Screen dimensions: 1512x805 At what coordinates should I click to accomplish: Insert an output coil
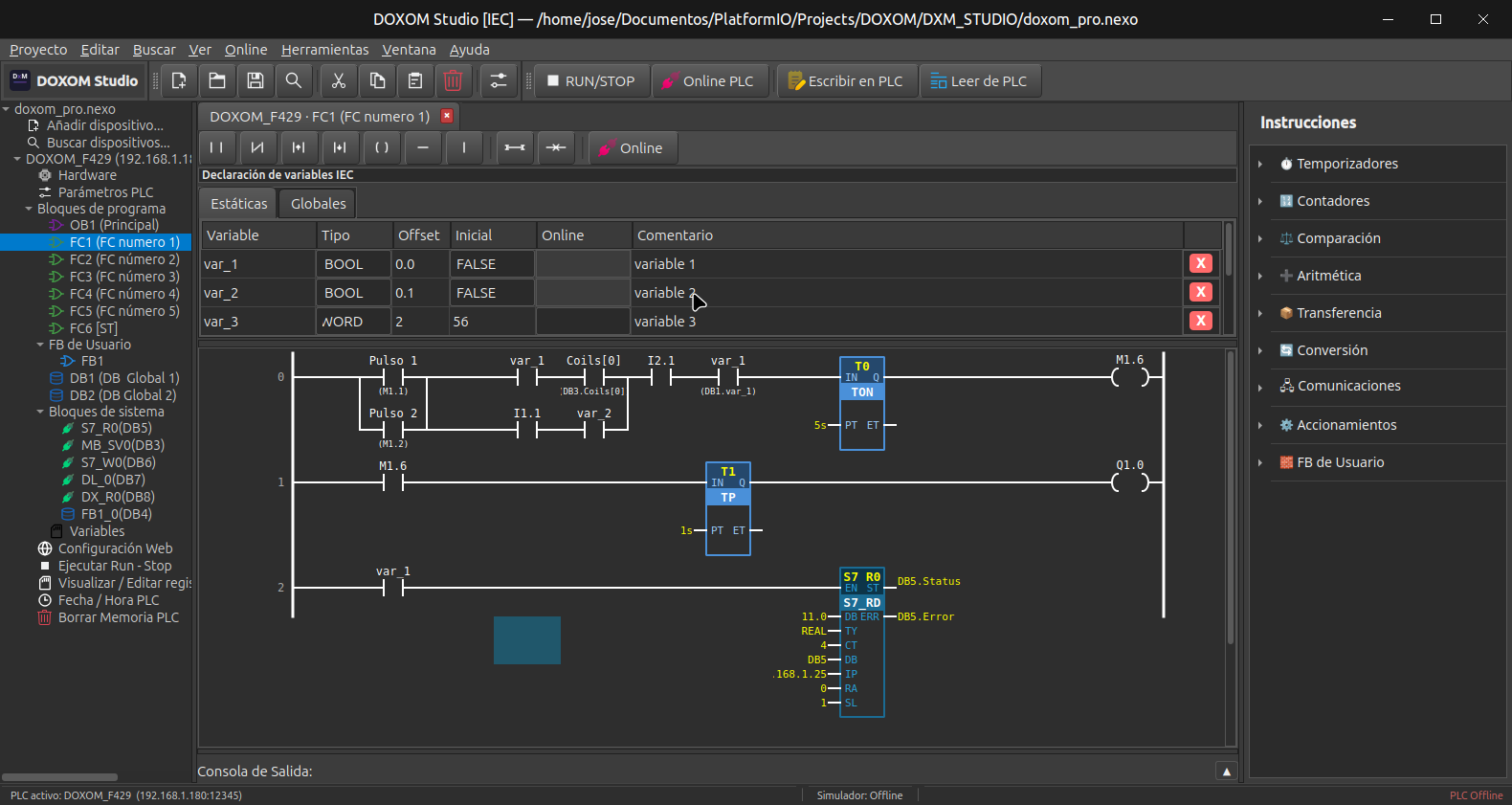coord(381,147)
